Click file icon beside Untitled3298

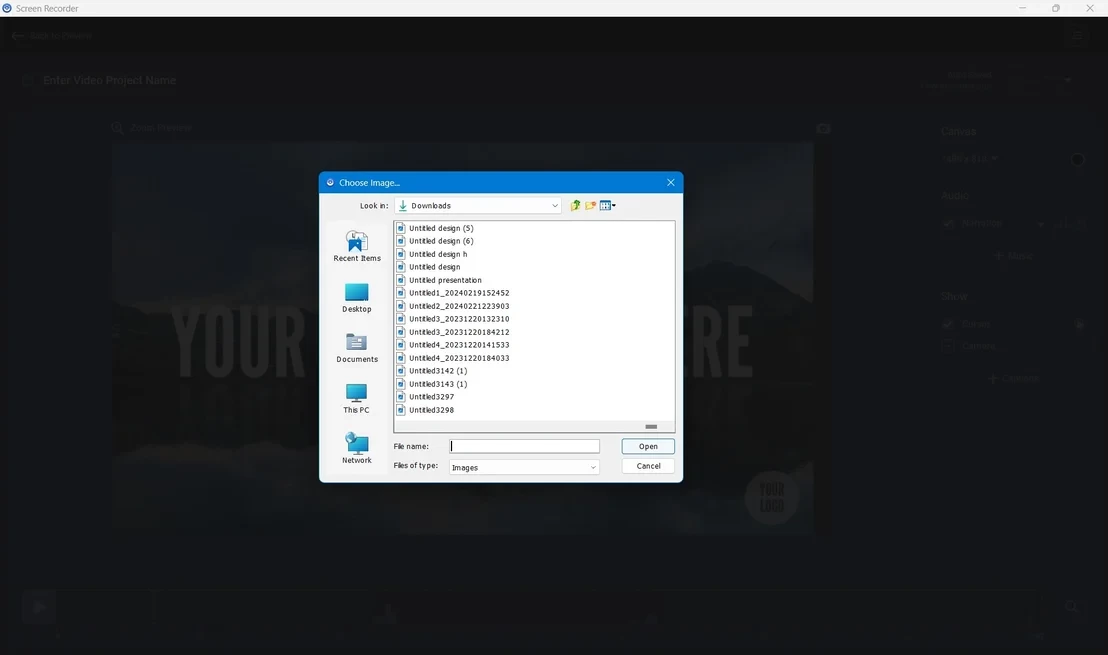click(401, 410)
